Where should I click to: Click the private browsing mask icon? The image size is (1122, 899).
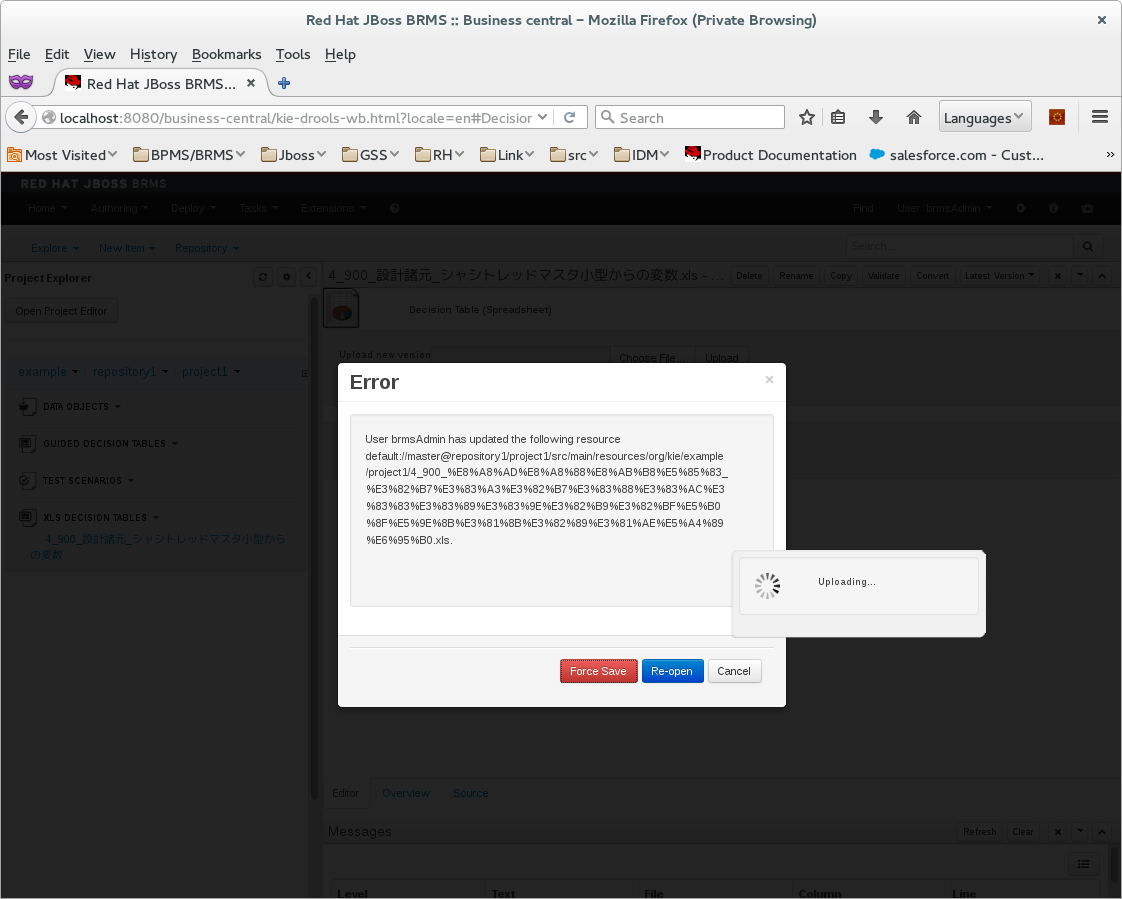tap(21, 82)
